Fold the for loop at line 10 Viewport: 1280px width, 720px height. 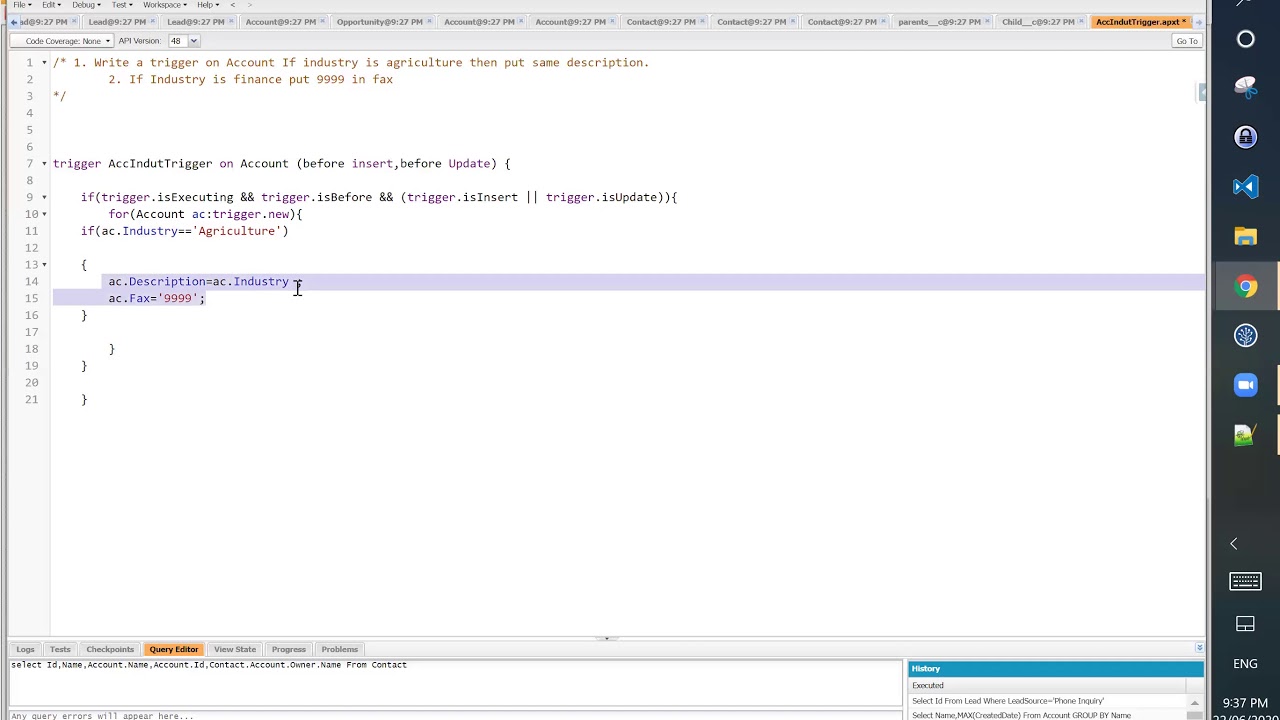(x=44, y=215)
